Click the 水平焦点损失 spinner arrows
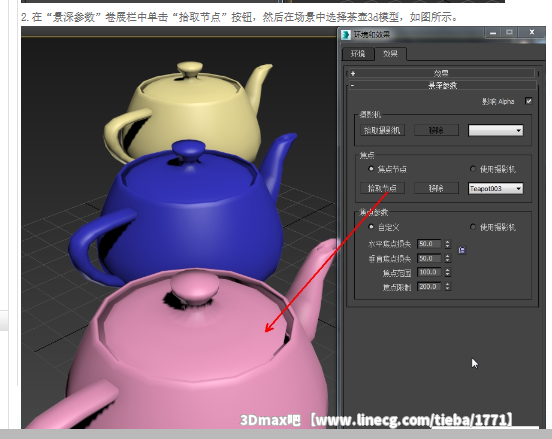This screenshot has width=552, height=439. pyautogui.click(x=447, y=244)
